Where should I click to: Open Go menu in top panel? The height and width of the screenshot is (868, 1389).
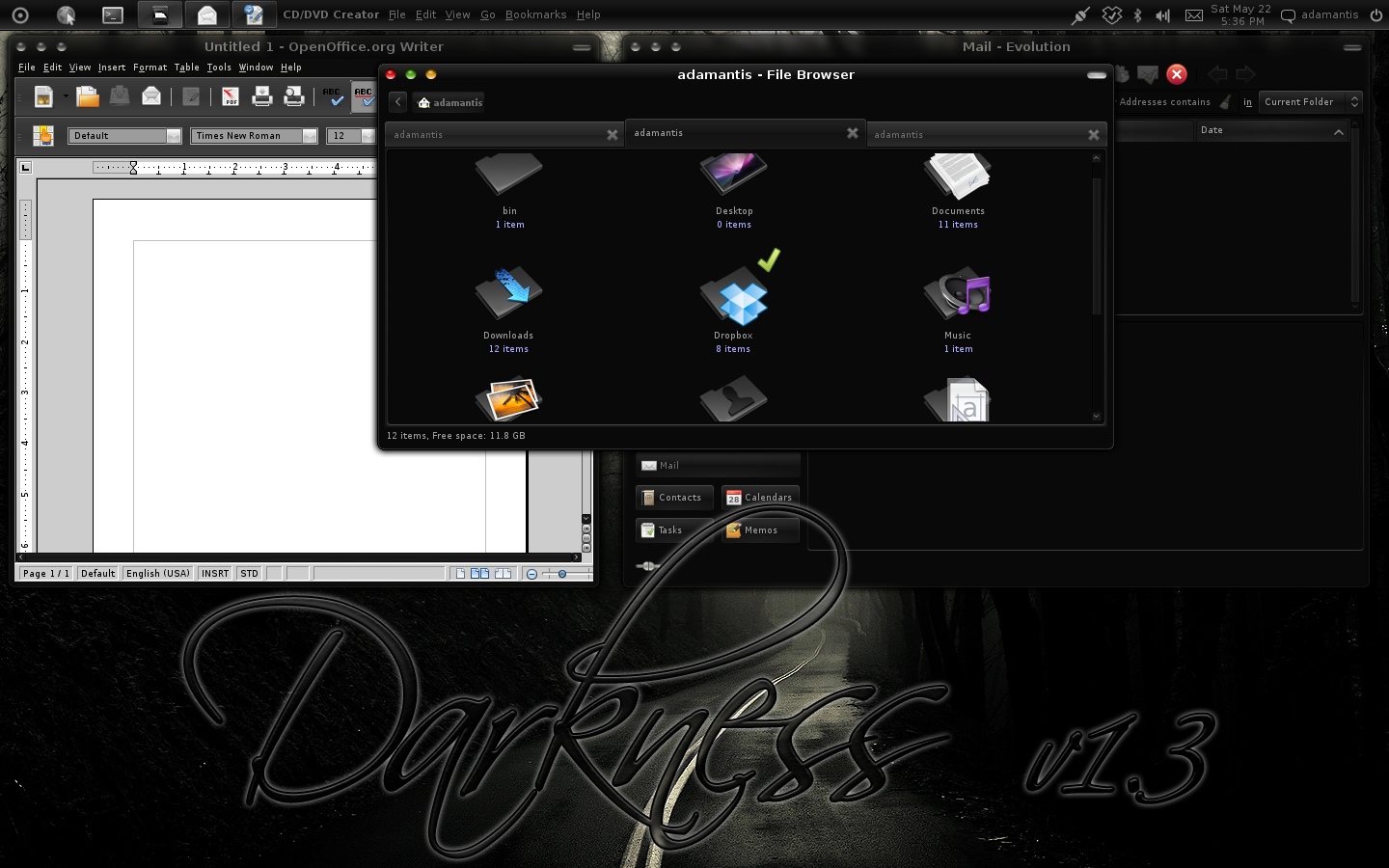tap(488, 14)
